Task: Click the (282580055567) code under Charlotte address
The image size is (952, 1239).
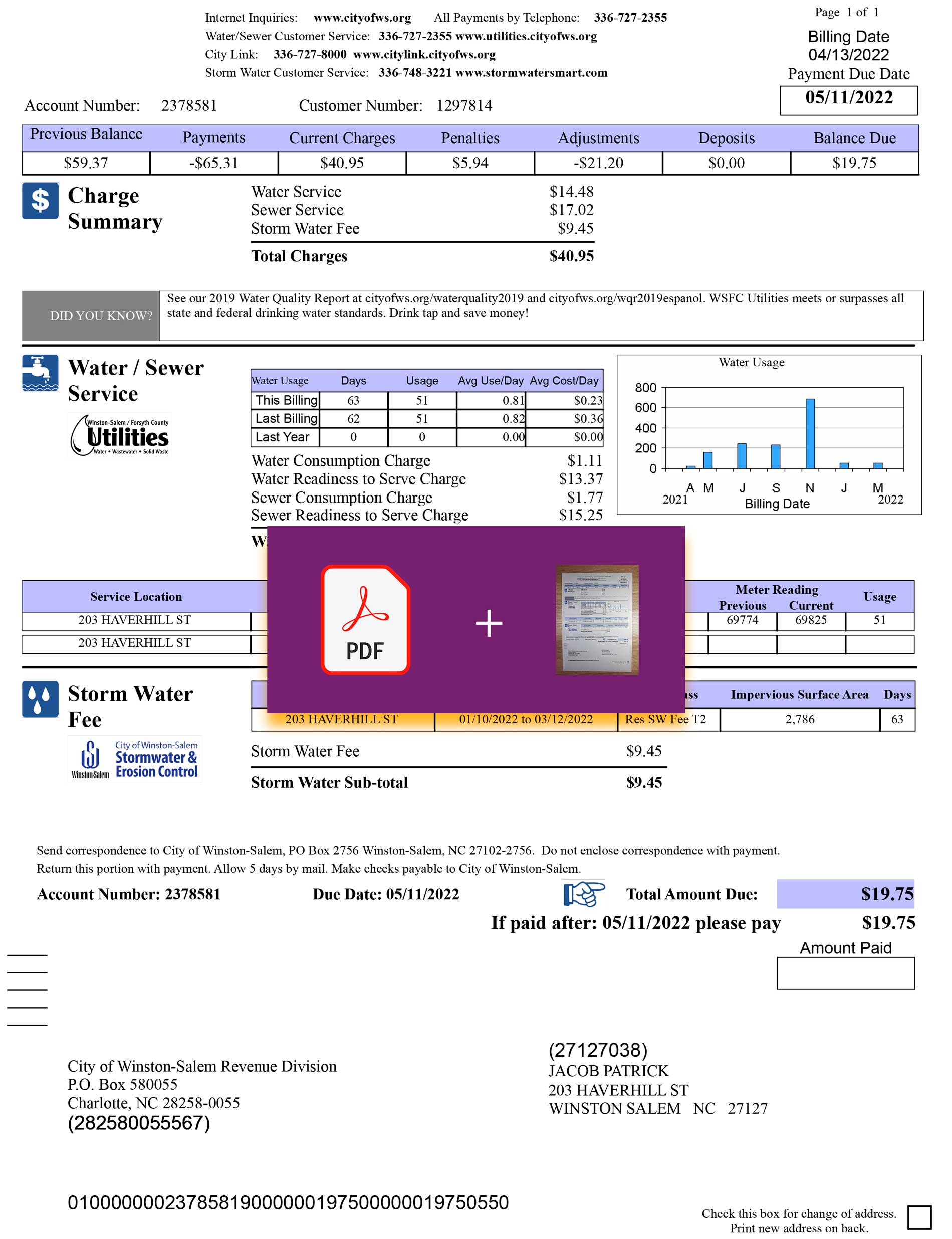Action: point(139,1123)
